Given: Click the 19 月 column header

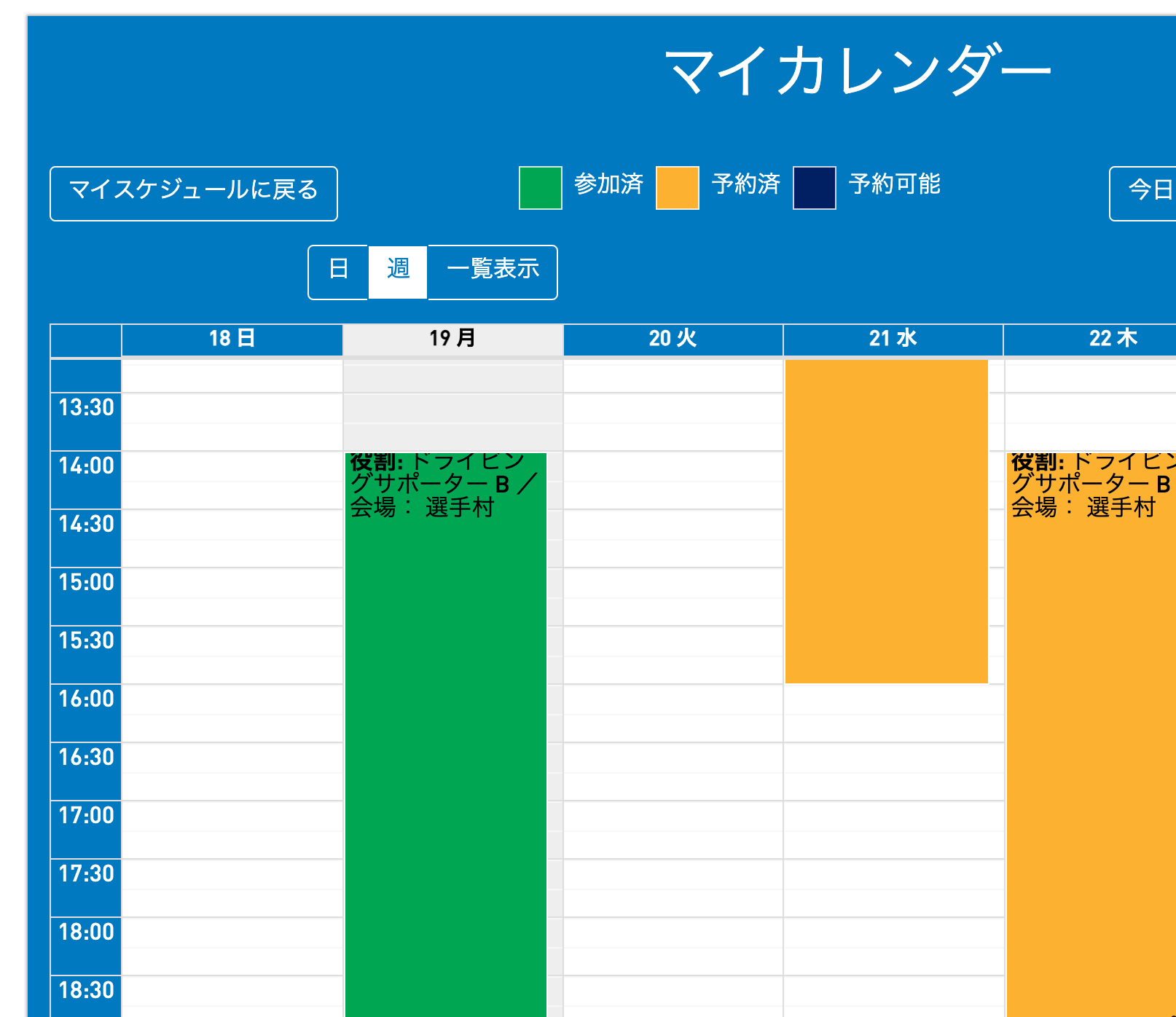Looking at the screenshot, I should click(452, 339).
